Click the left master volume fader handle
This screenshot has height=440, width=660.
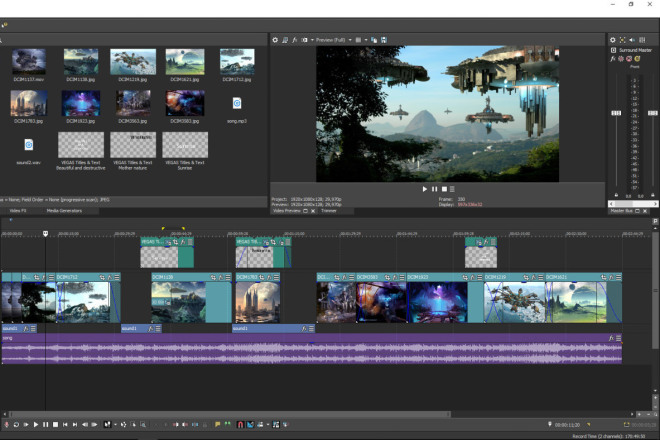[616, 113]
